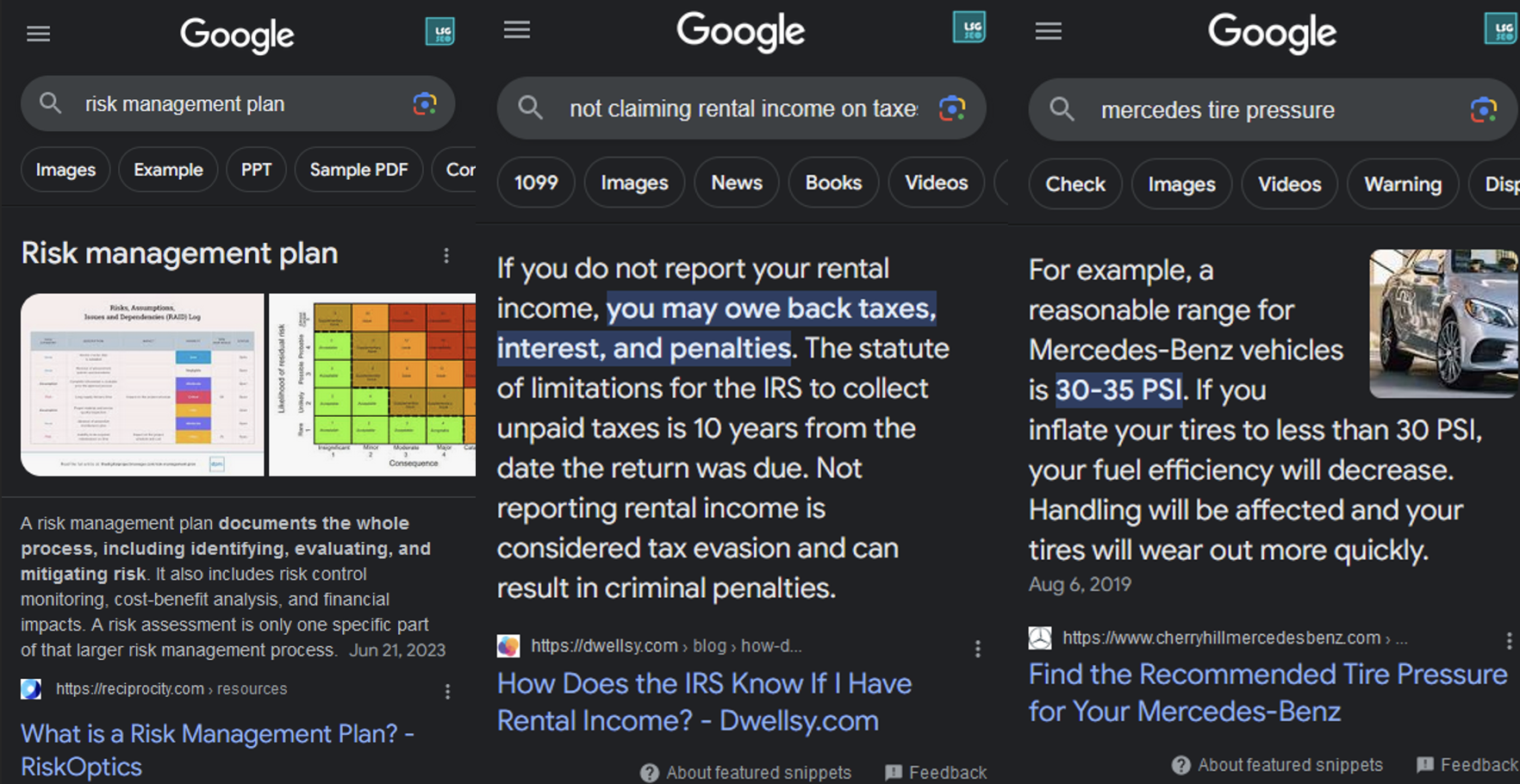This screenshot has height=784, width=1520.
Task: Select Images chip under risk management search
Action: (x=65, y=170)
